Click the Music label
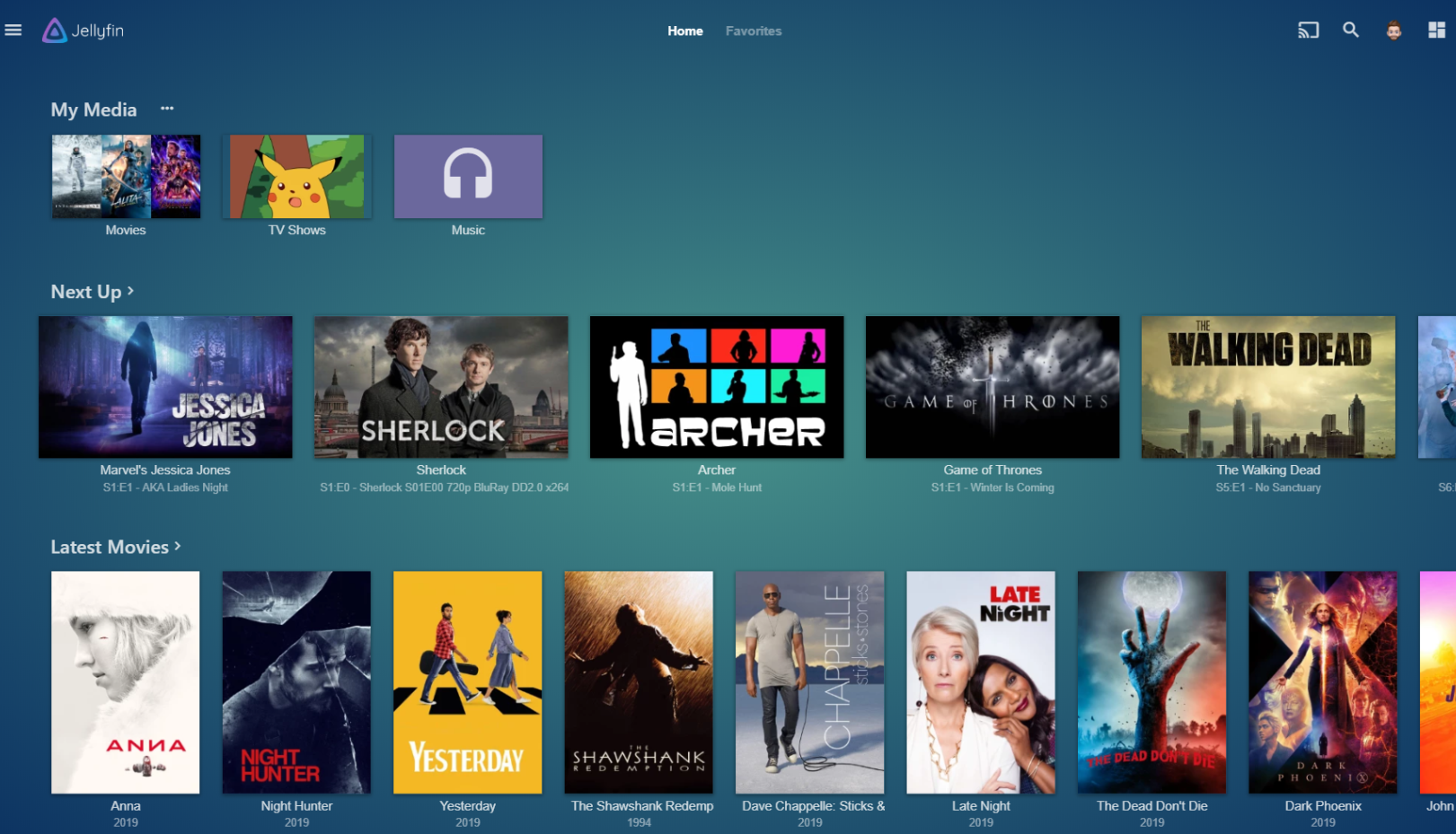Image resolution: width=1456 pixels, height=834 pixels. tap(468, 230)
